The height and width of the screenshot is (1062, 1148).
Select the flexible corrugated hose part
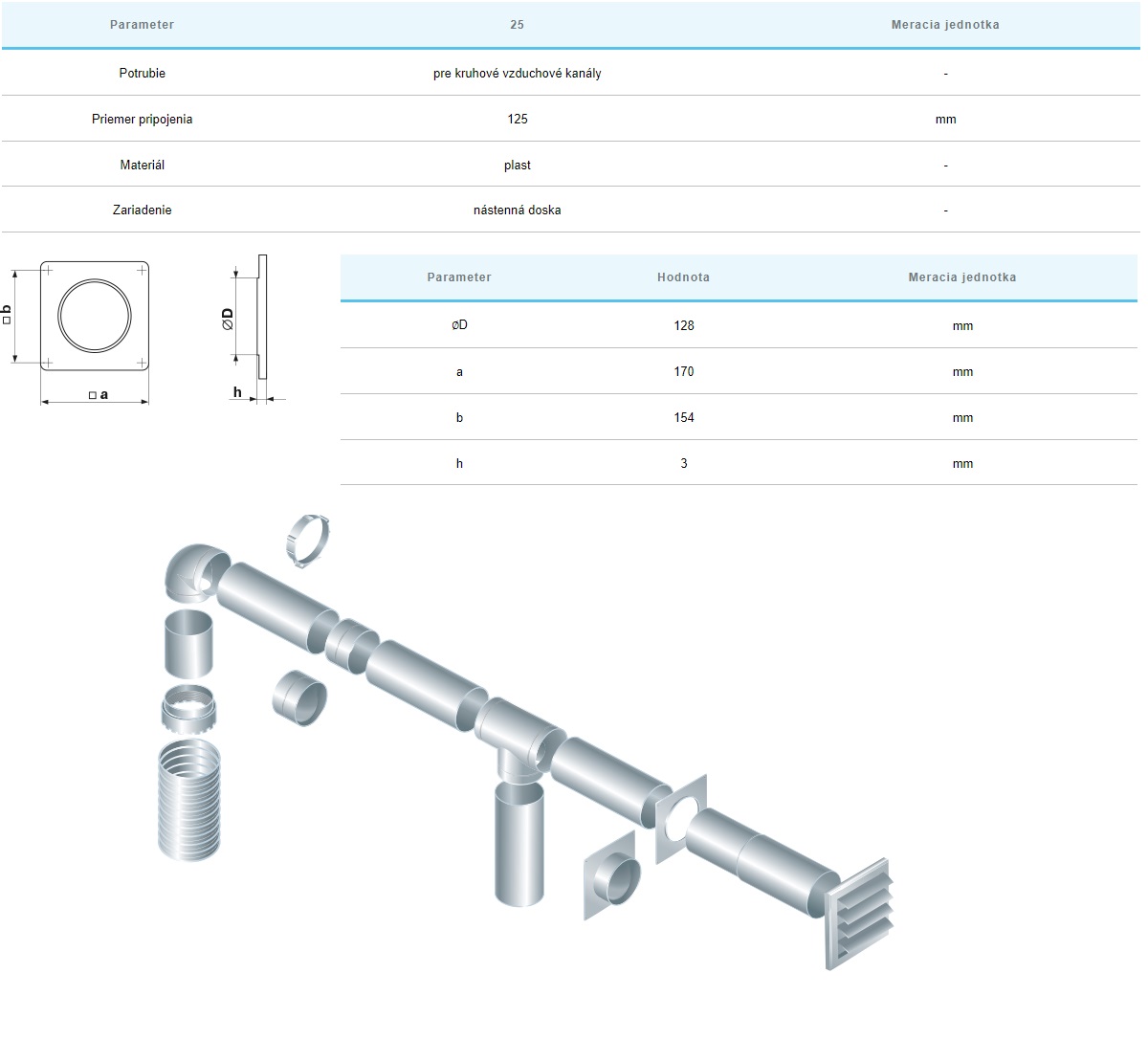tap(188, 799)
